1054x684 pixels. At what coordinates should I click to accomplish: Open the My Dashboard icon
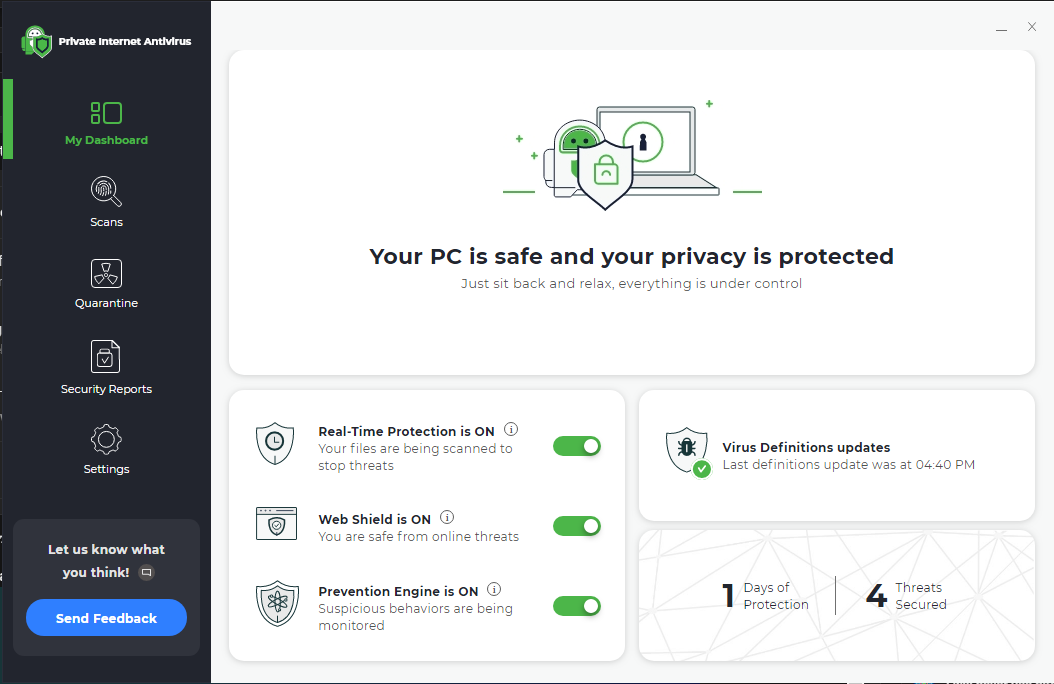pyautogui.click(x=106, y=113)
